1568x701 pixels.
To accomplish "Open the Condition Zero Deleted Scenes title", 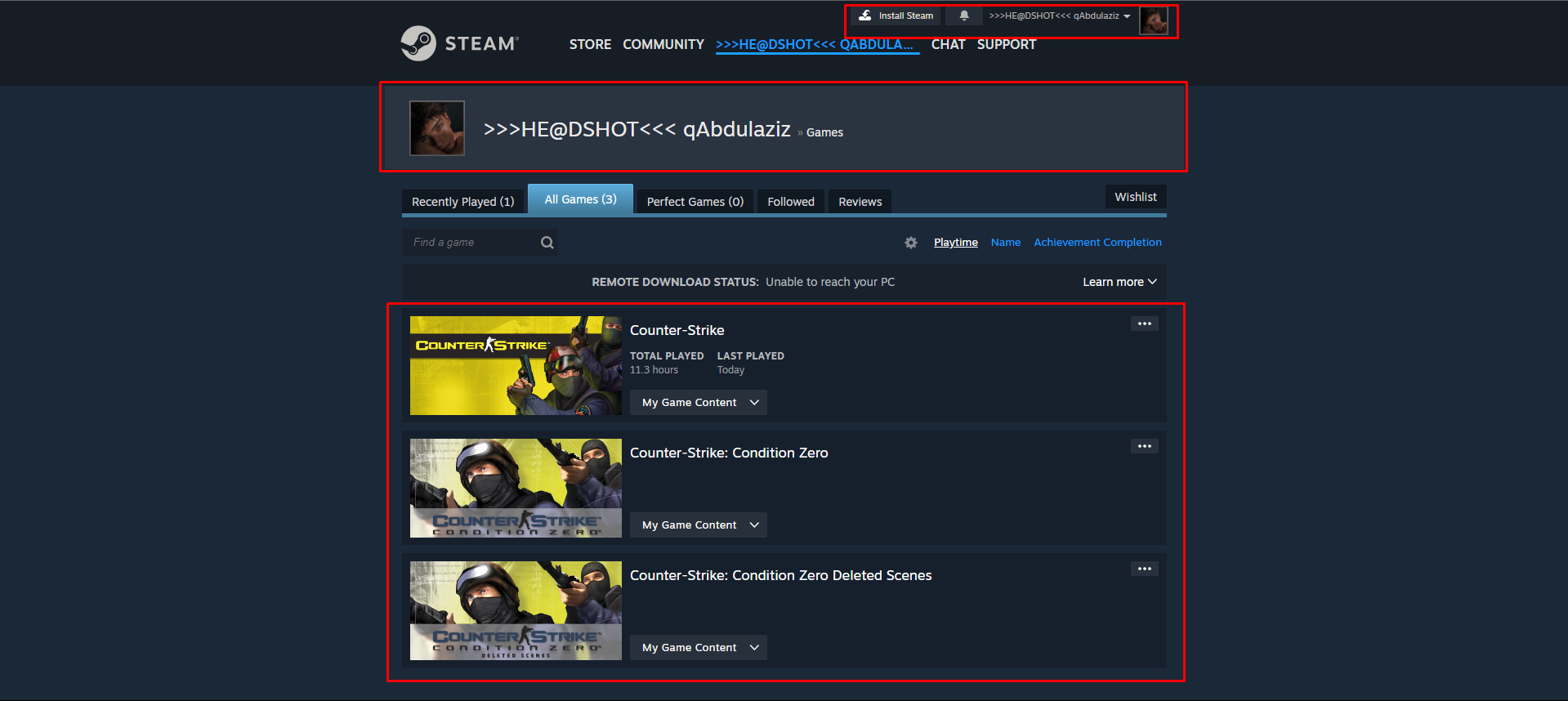I will coord(781,575).
